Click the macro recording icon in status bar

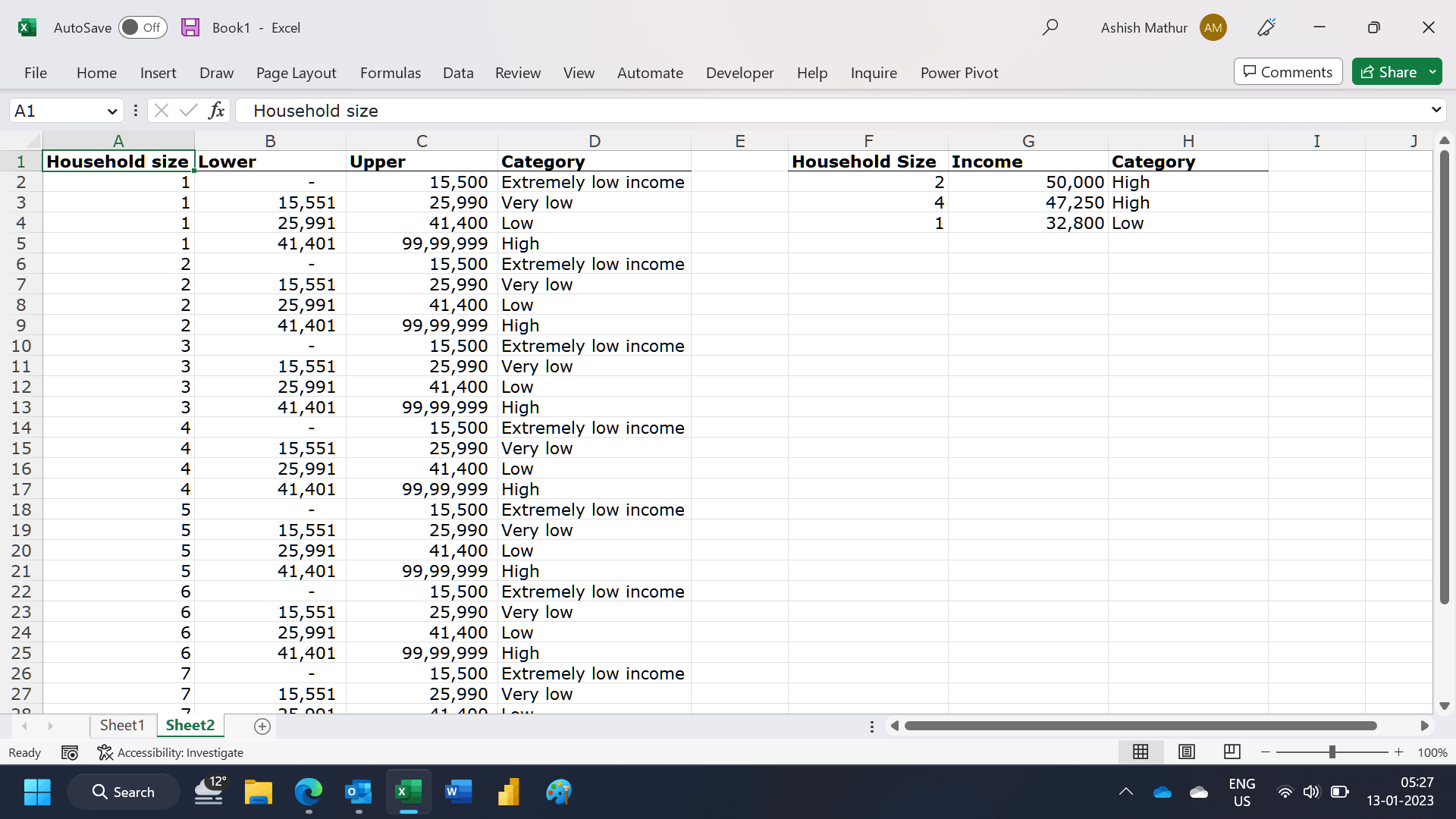70,752
